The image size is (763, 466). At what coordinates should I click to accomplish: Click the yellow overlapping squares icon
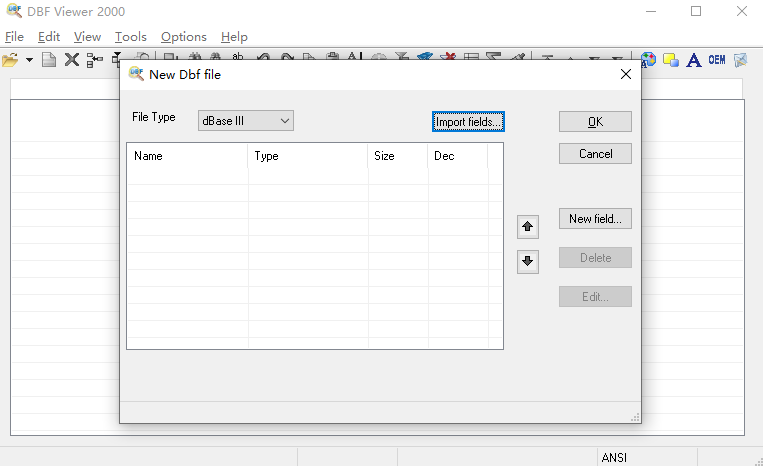point(671,60)
